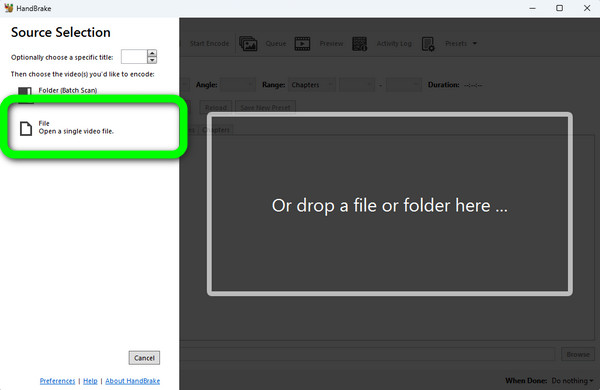Click the destination path field
This screenshot has height=390, width=600.
click(x=367, y=354)
